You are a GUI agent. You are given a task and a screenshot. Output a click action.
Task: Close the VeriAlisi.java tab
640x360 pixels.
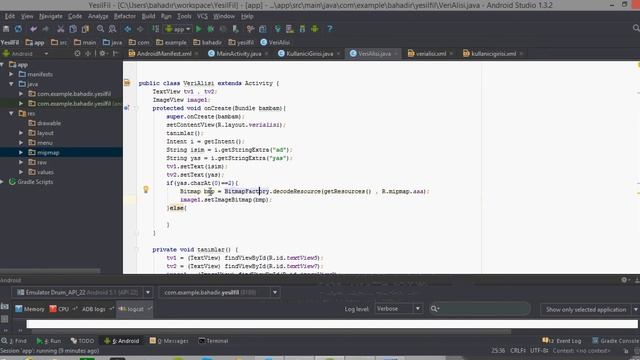pyautogui.click(x=396, y=54)
